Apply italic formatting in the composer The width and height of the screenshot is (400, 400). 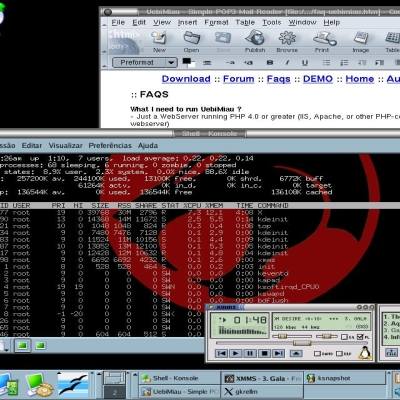(x=287, y=62)
